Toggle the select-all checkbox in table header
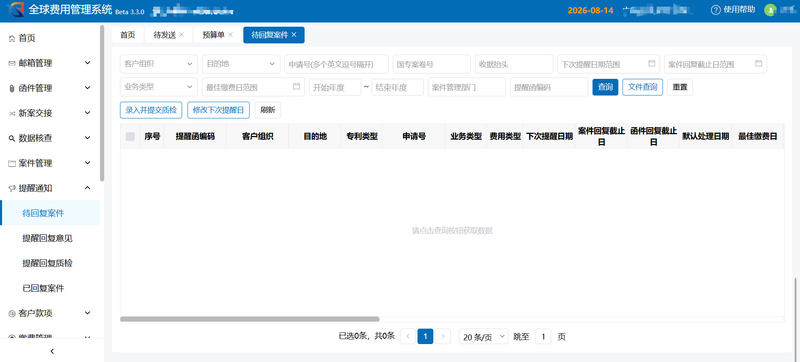 [130, 136]
